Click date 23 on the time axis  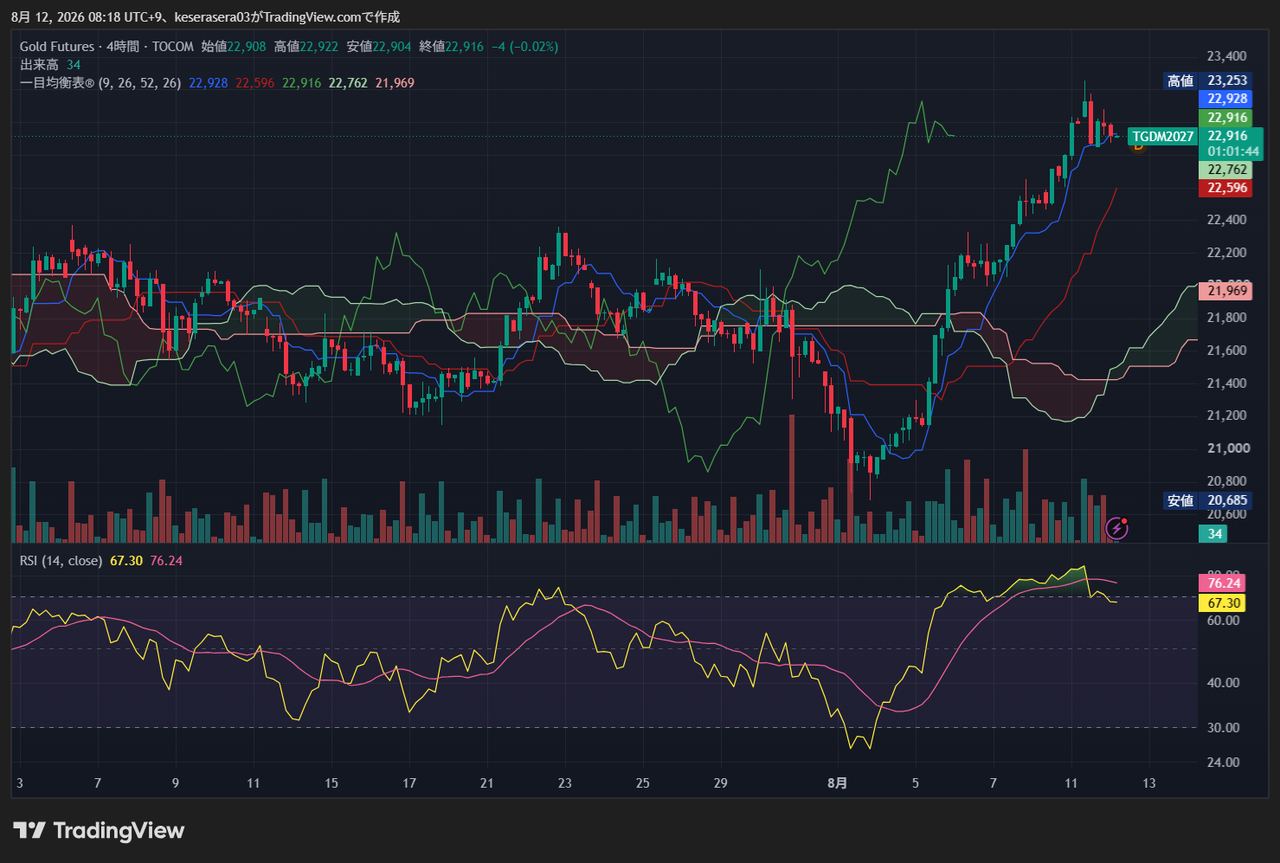point(565,783)
